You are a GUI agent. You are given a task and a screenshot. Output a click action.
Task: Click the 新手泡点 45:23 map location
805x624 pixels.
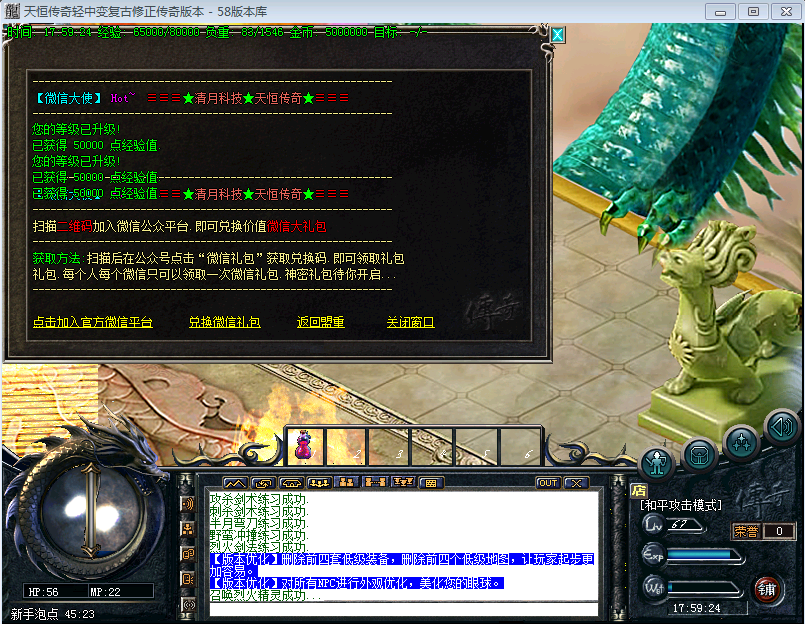tap(52, 614)
